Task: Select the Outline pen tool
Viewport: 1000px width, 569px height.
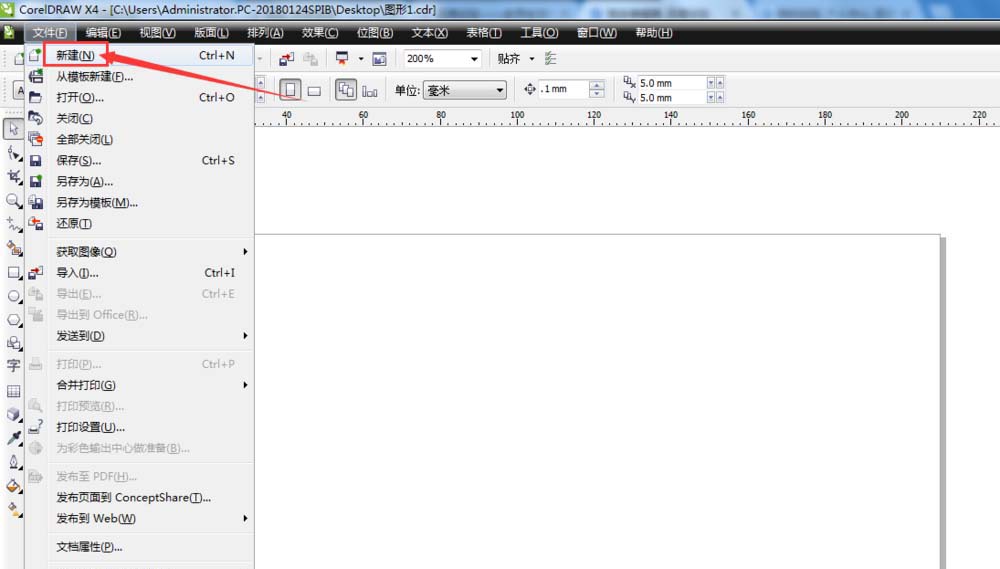Action: click(13, 462)
